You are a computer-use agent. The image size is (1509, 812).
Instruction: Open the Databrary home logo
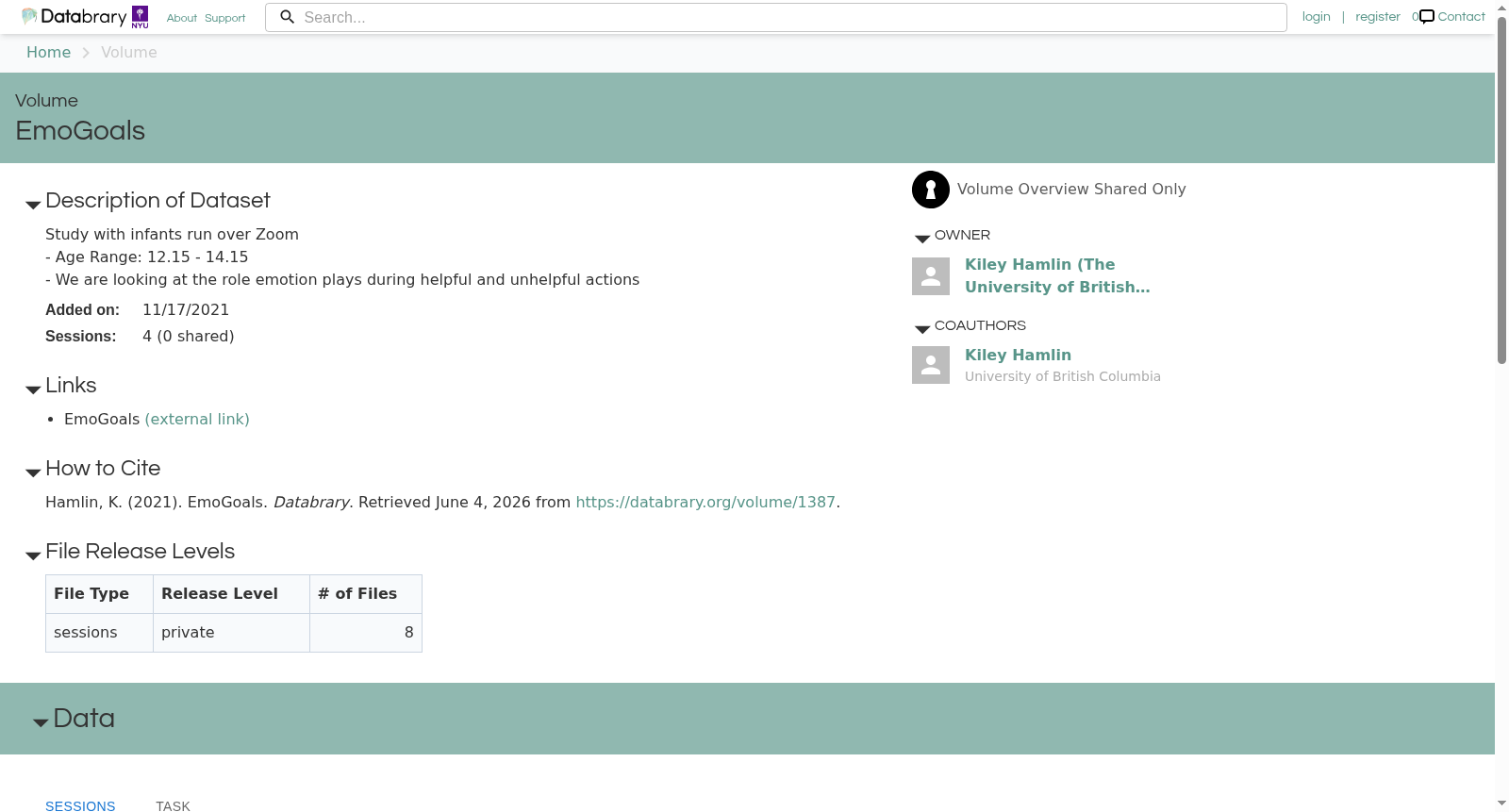[74, 17]
